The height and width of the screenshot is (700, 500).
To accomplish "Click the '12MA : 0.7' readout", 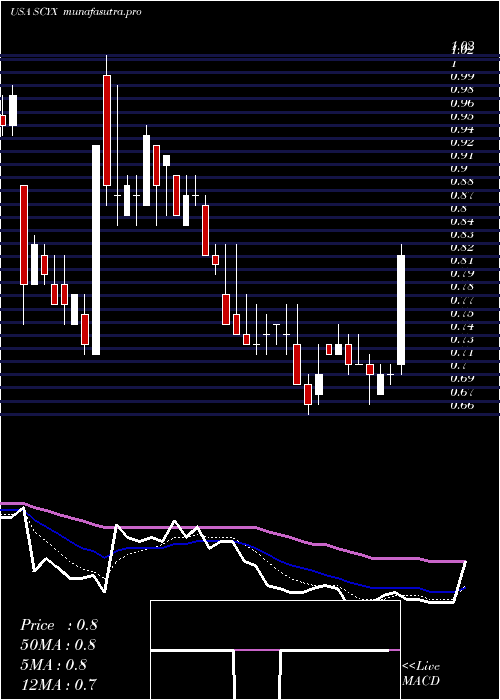I will [x=58, y=685].
